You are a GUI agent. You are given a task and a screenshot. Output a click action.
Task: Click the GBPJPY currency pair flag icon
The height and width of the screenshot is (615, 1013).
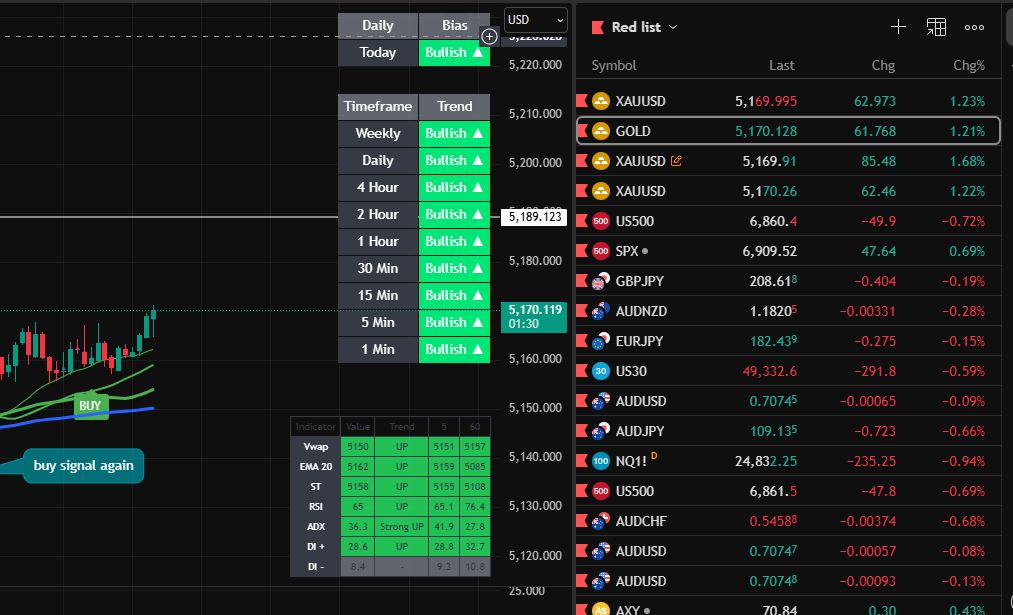pos(601,281)
